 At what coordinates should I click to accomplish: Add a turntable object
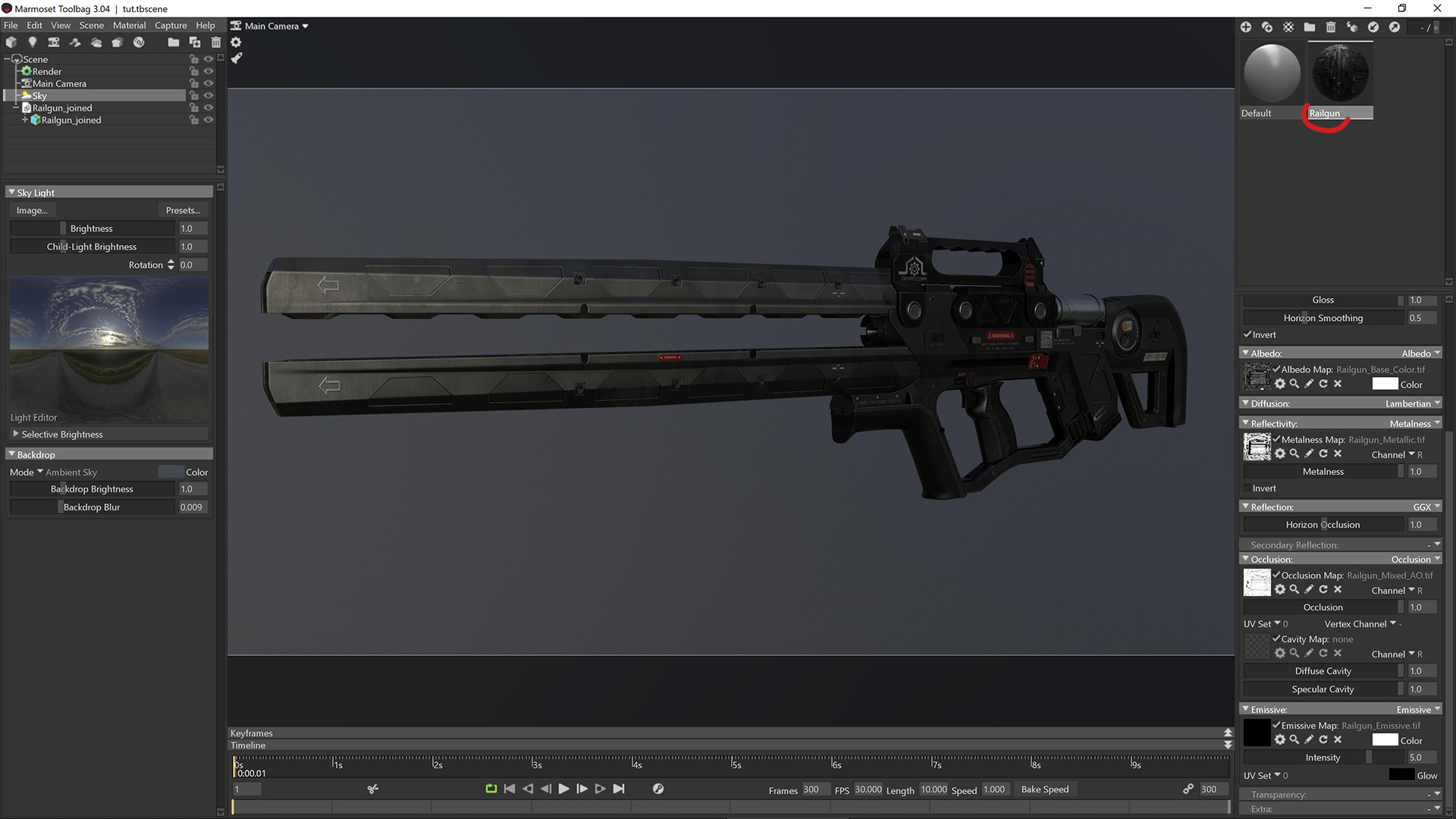coord(138,42)
